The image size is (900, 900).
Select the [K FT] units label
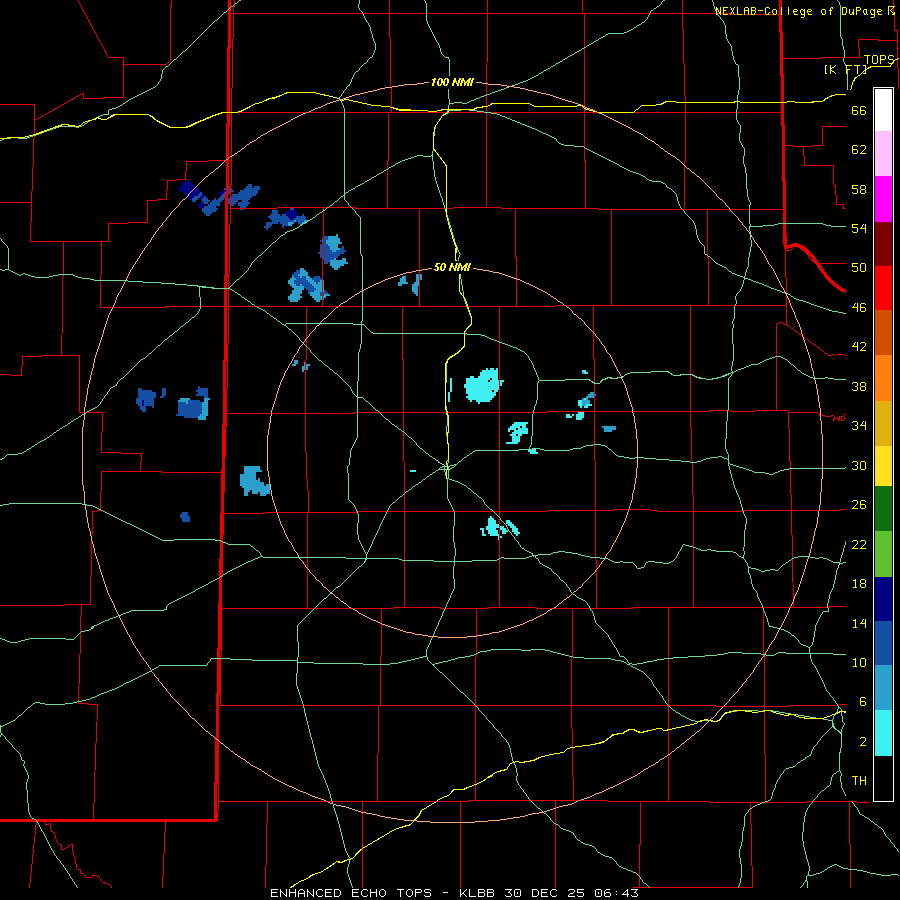[845, 69]
